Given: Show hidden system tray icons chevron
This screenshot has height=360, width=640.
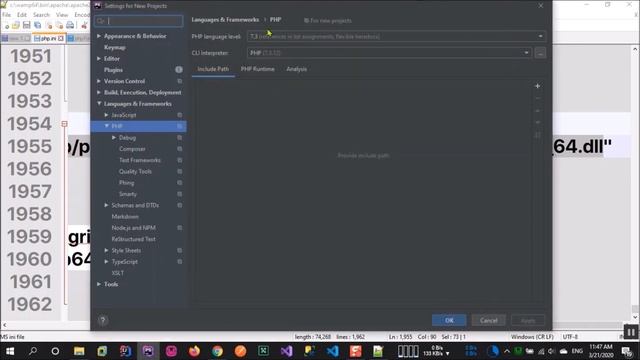Looking at the screenshot, I should 507,351.
